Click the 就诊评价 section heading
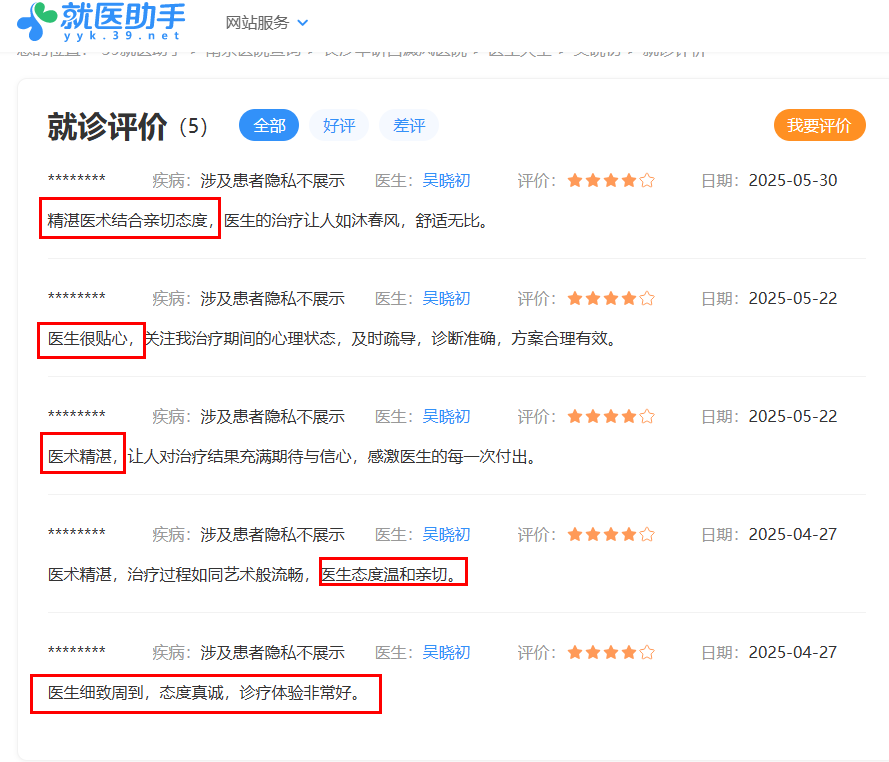The image size is (889, 762). [x=108, y=127]
